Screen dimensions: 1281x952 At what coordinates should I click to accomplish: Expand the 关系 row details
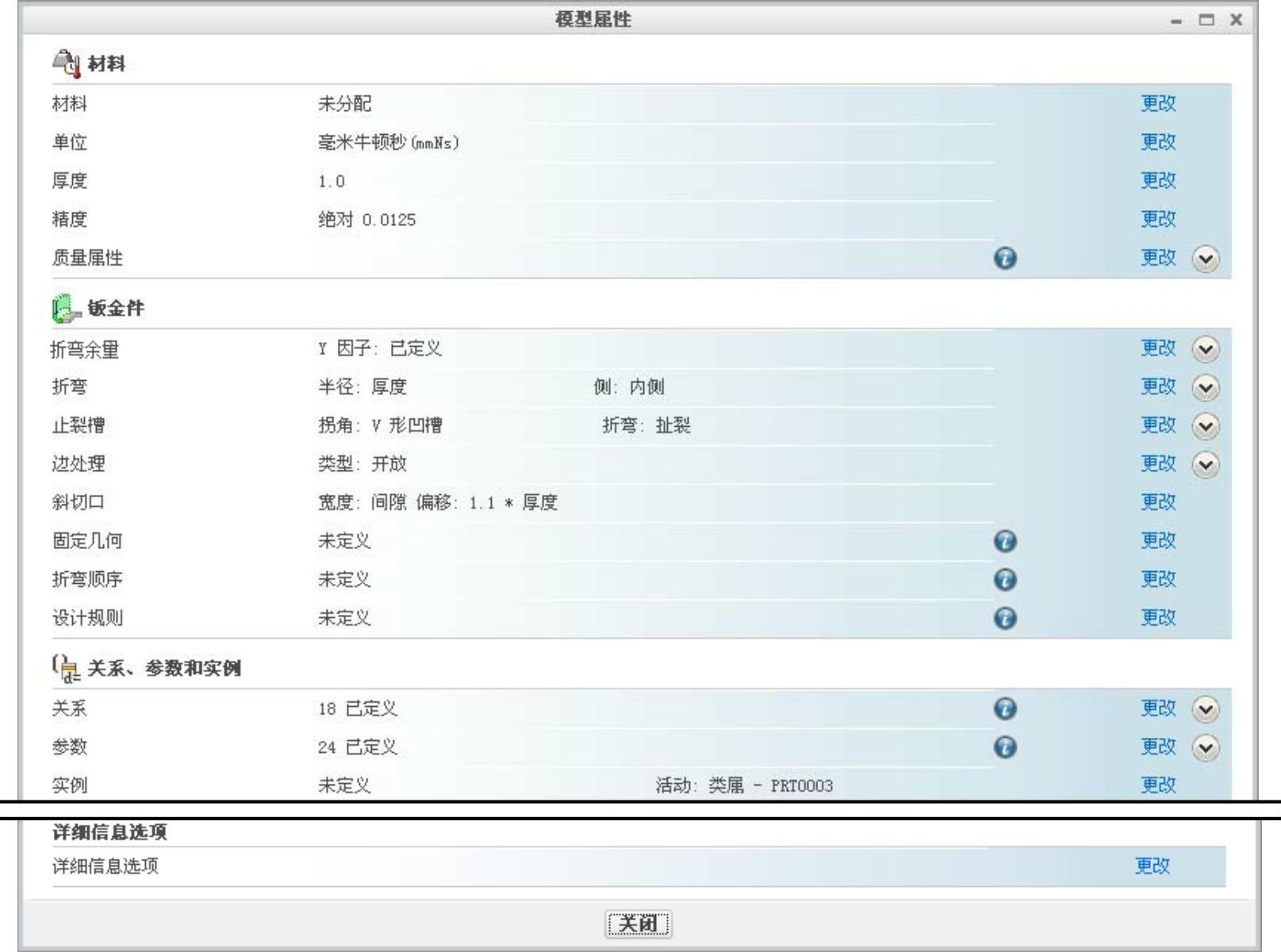(x=1206, y=709)
